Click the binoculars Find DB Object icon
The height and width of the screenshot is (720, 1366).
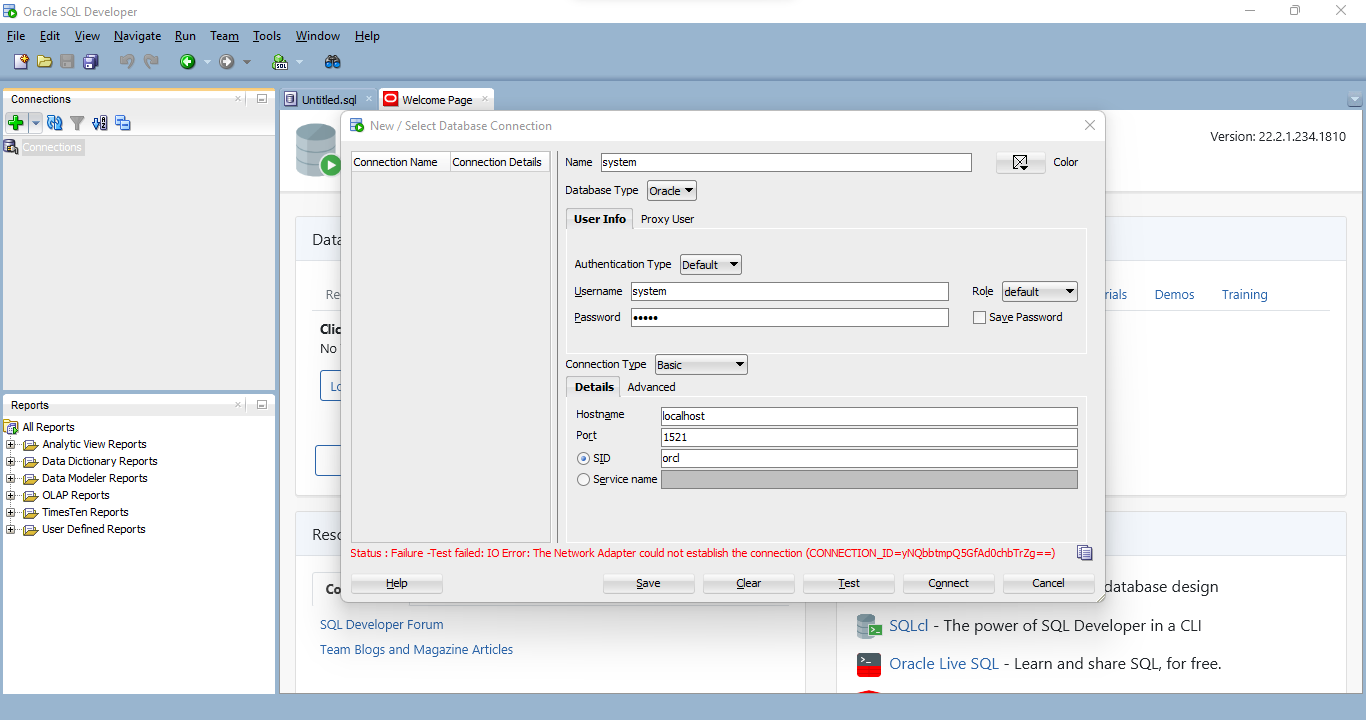pos(333,62)
